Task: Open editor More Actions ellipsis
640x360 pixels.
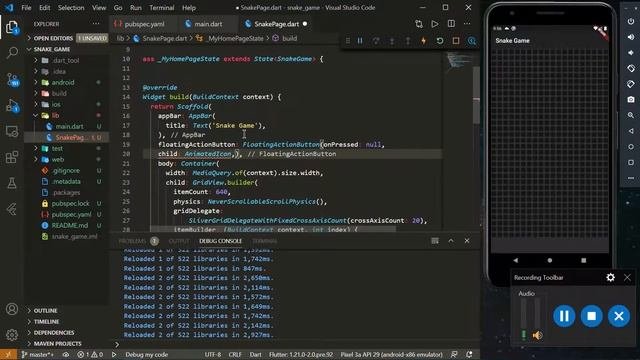Action: pyautogui.click(x=467, y=24)
